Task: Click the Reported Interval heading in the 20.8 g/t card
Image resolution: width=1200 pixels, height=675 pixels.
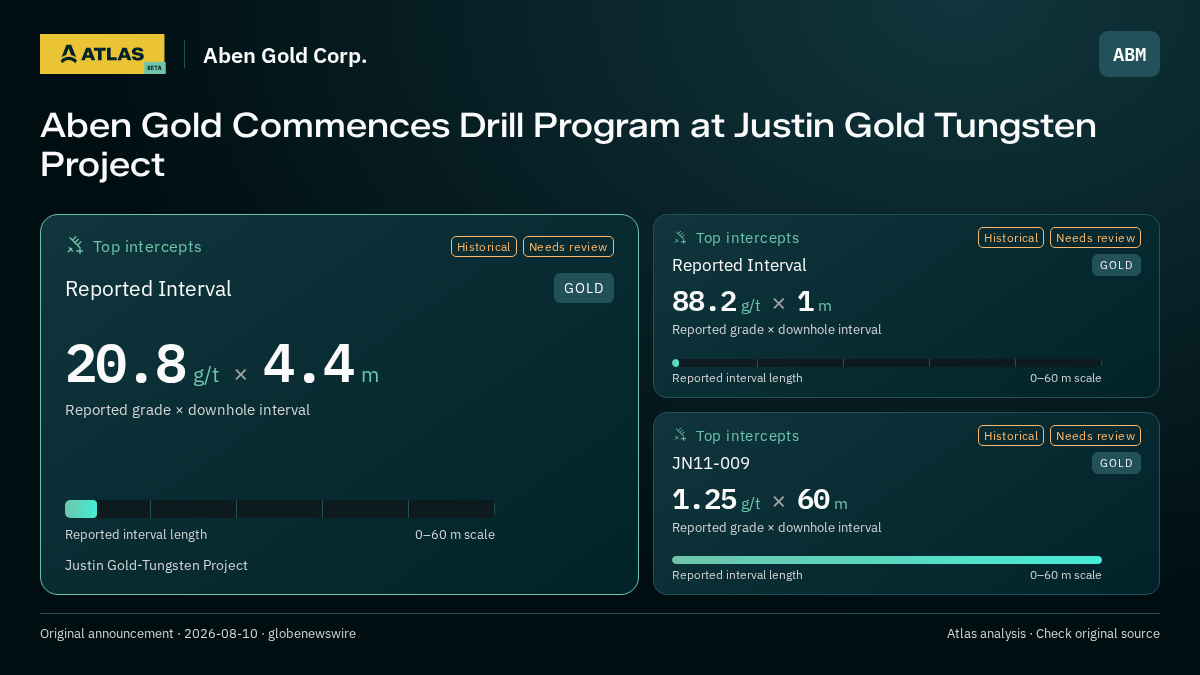Action: pyautogui.click(x=148, y=289)
